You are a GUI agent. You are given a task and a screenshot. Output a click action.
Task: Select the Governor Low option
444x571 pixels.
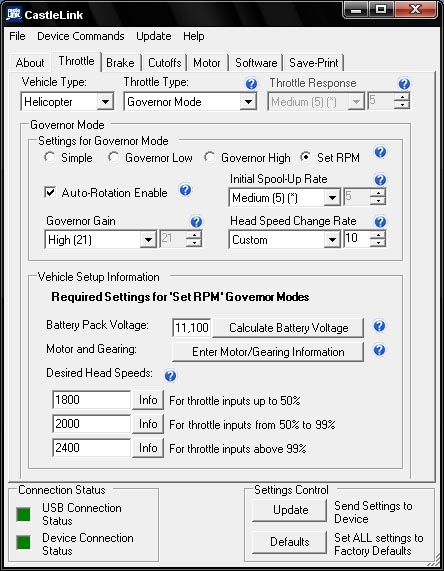tap(114, 157)
